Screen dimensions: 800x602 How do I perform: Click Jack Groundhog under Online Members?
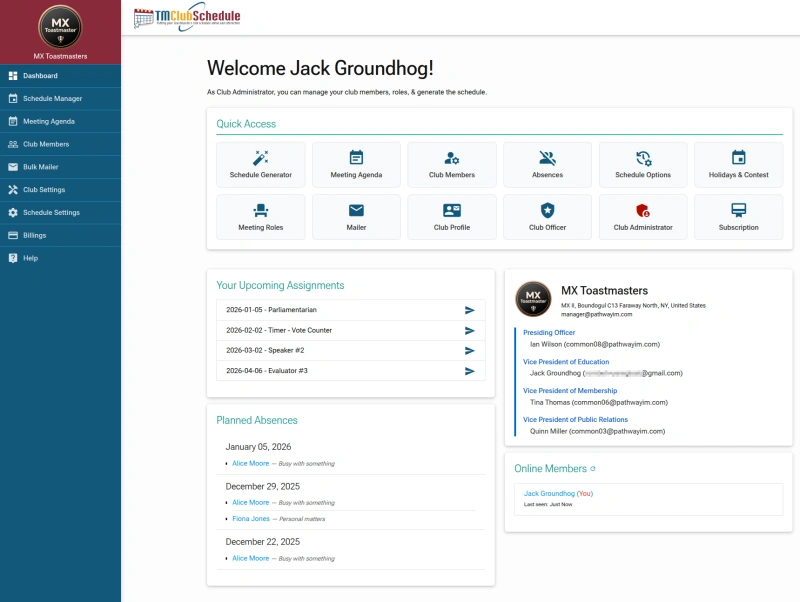point(550,493)
